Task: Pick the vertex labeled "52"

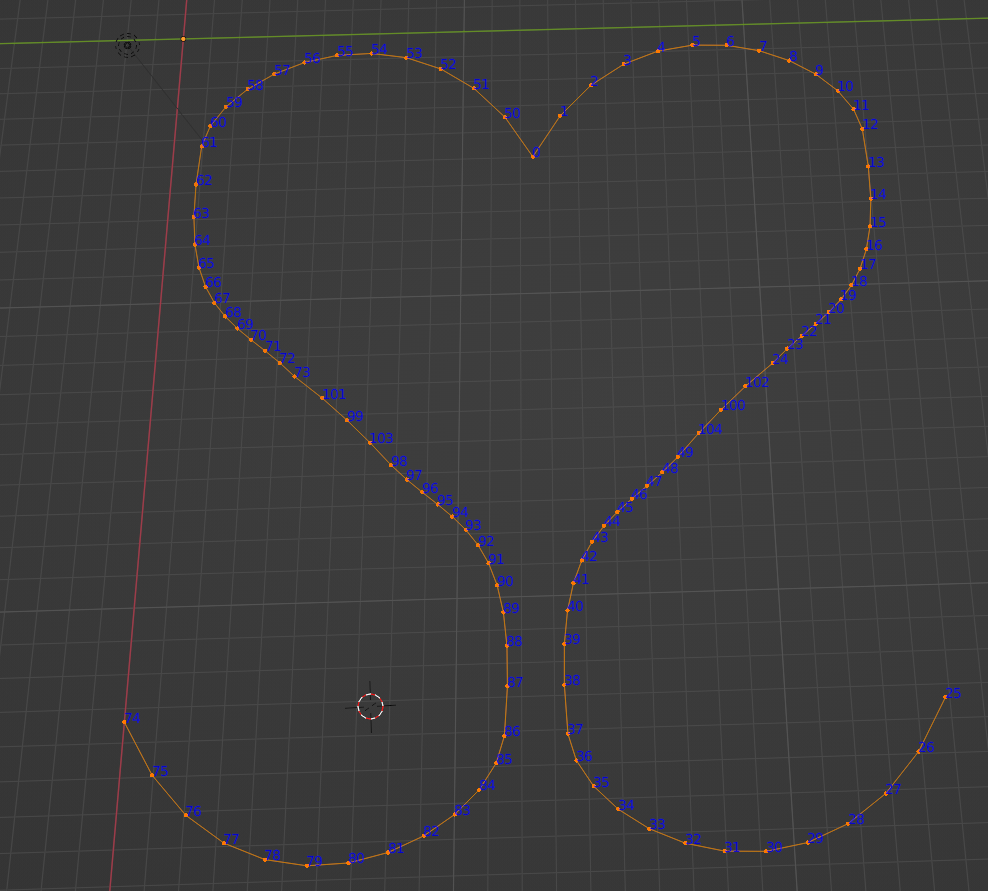Action: pos(440,69)
